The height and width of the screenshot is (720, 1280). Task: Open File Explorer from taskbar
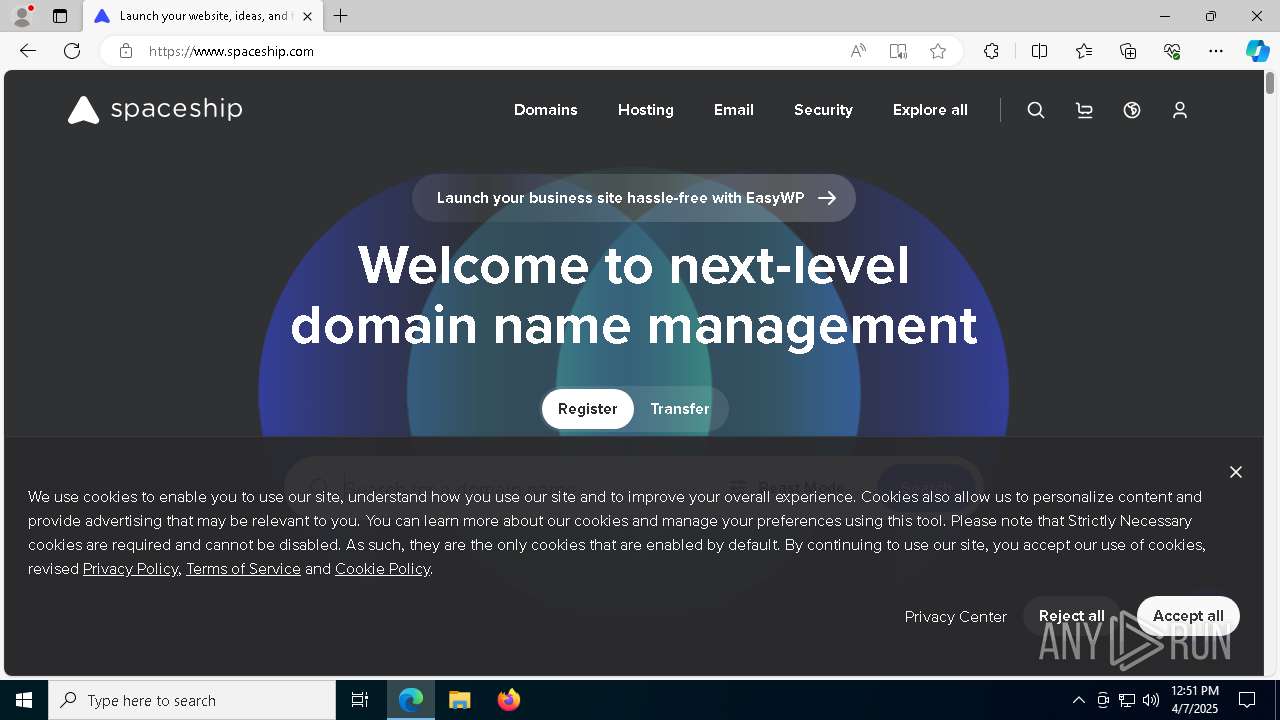tap(460, 700)
